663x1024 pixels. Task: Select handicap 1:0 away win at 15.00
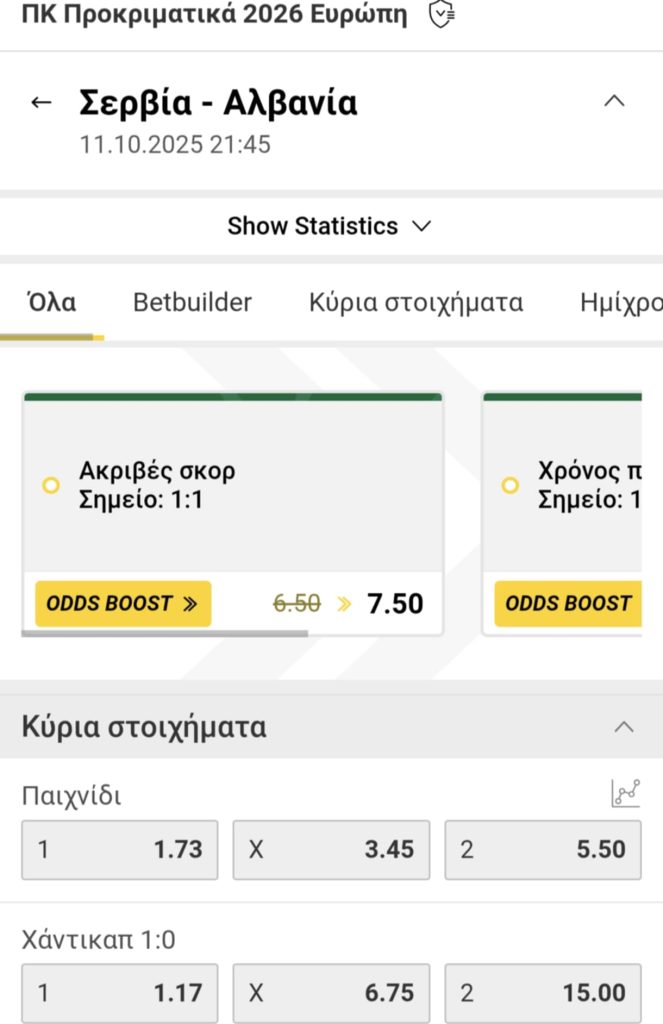[543, 993]
